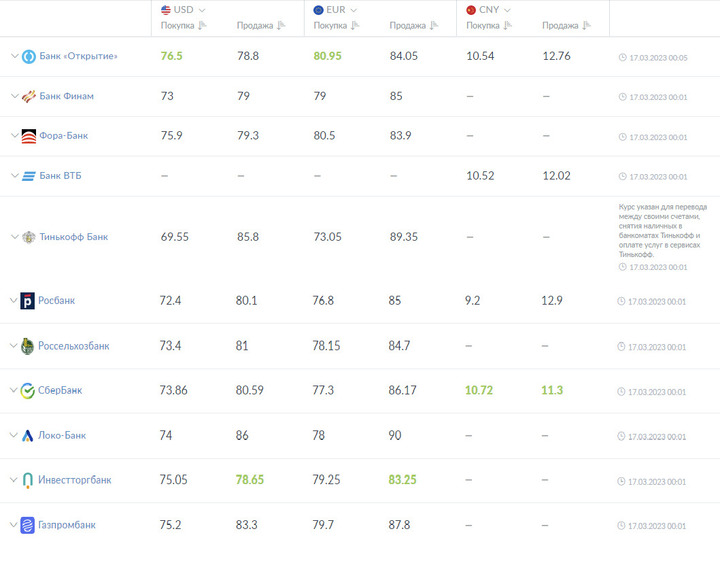Sort by EUR Покупка sort icon
Viewport: 720px width, 561px height.
point(354,25)
